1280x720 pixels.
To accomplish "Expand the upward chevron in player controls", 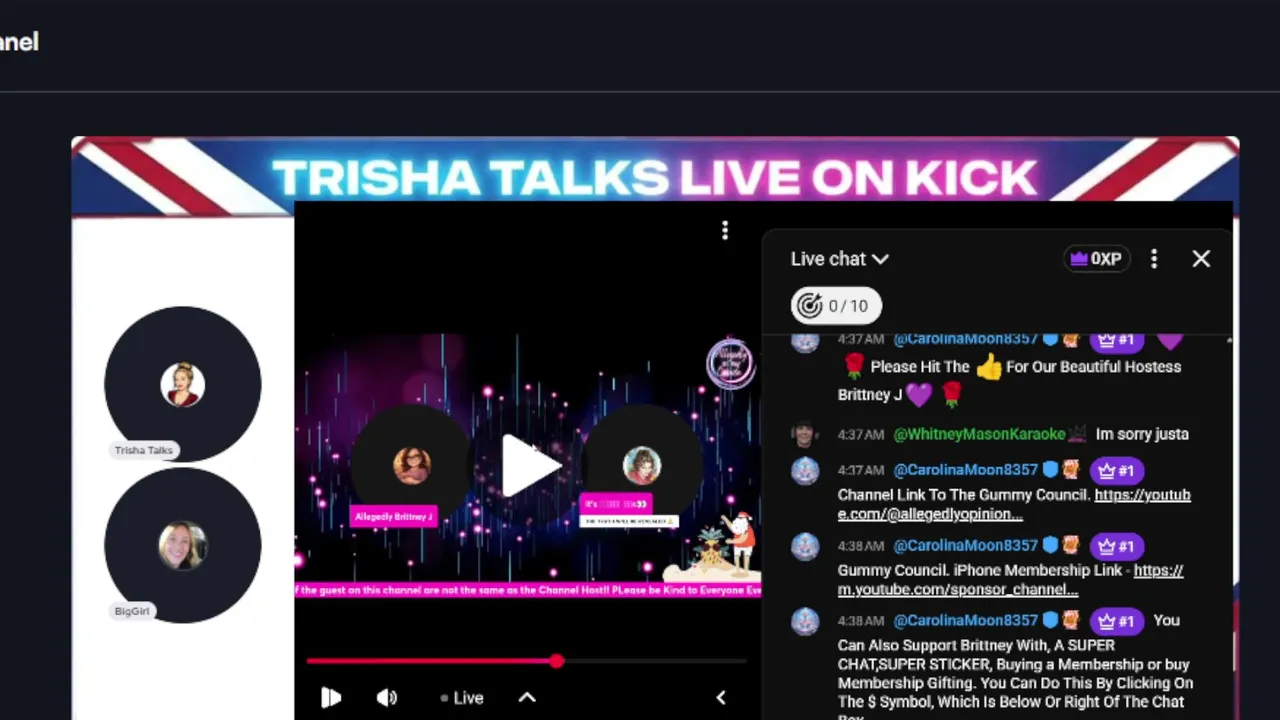I will point(527,698).
